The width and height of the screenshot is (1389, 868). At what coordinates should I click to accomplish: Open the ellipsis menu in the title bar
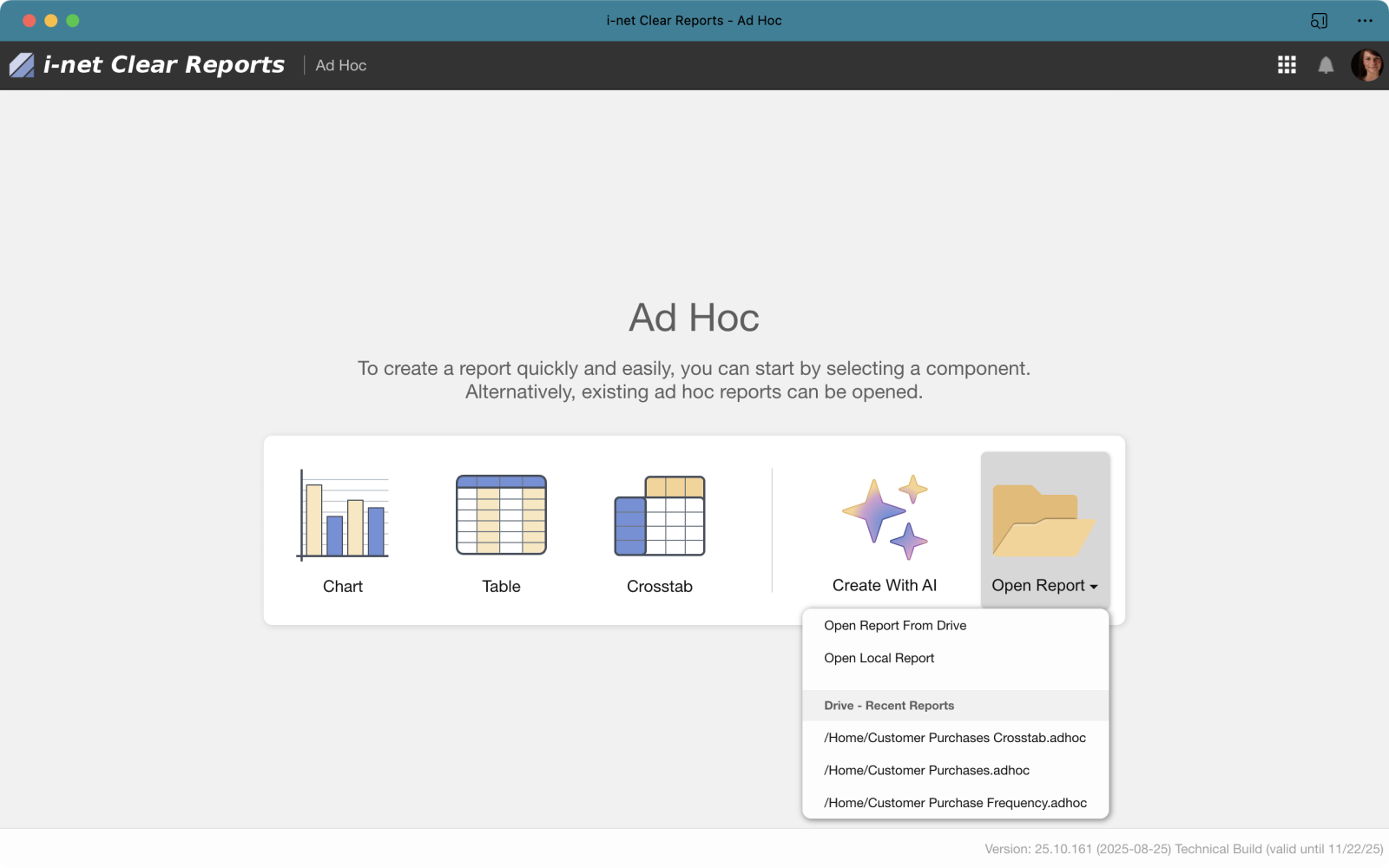(1366, 20)
